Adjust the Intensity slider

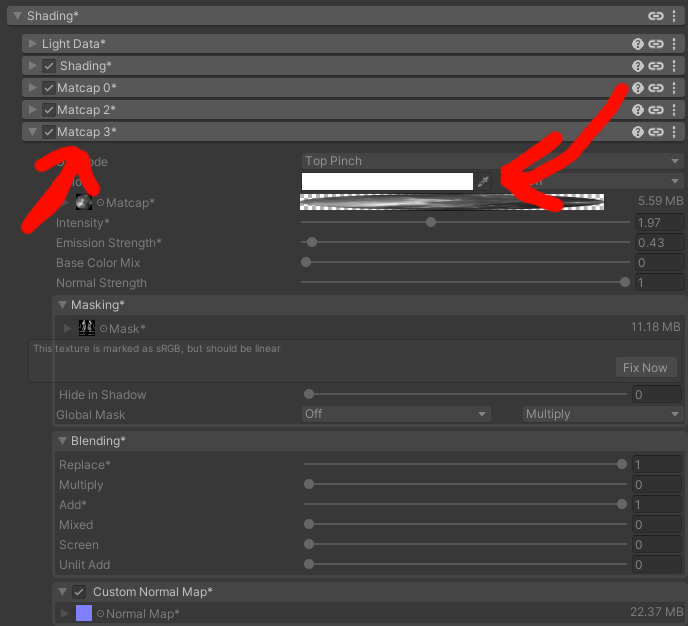point(465,222)
